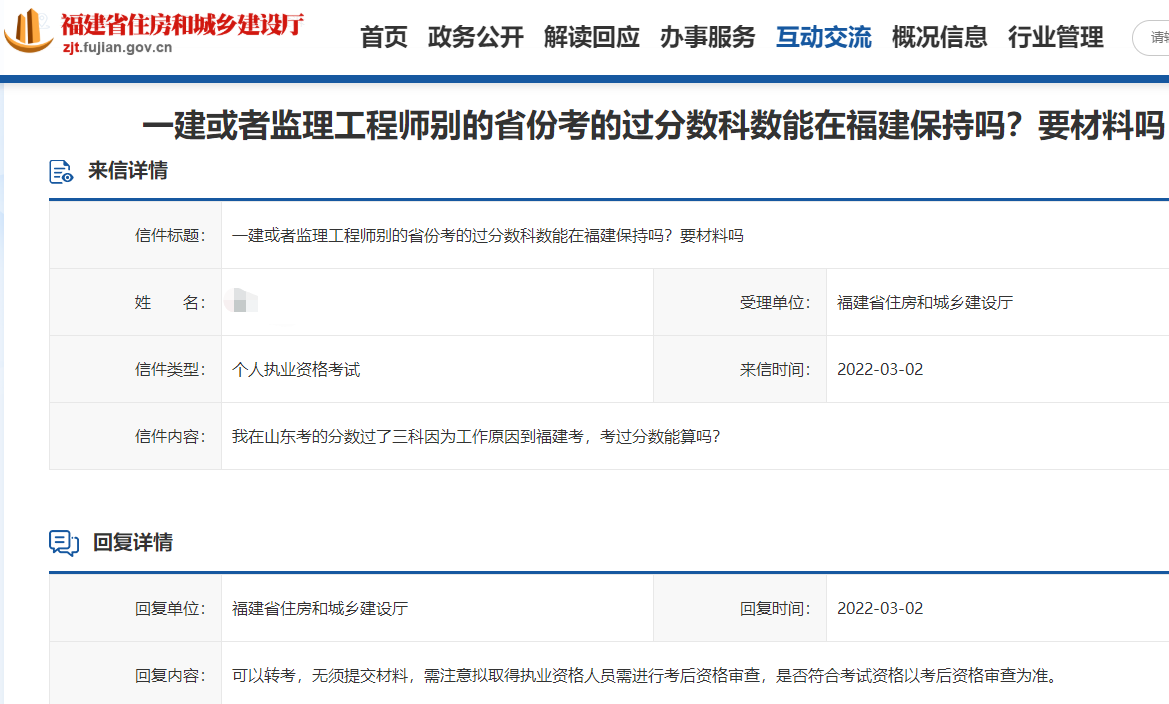1169x704 pixels.
Task: Click the document icon beside 来信详情
Action: [63, 170]
